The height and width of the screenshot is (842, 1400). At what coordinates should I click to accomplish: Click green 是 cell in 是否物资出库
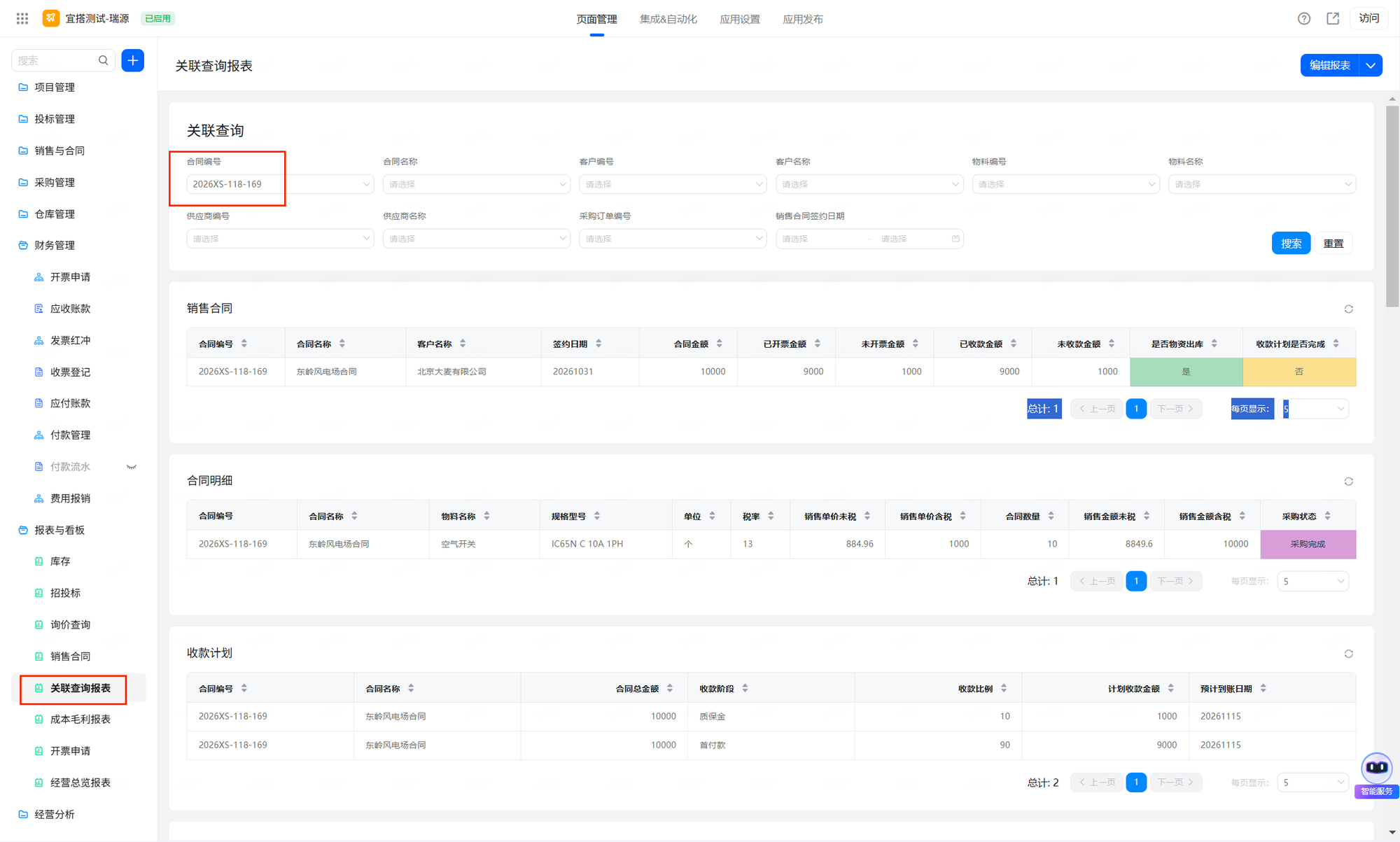click(x=1186, y=372)
